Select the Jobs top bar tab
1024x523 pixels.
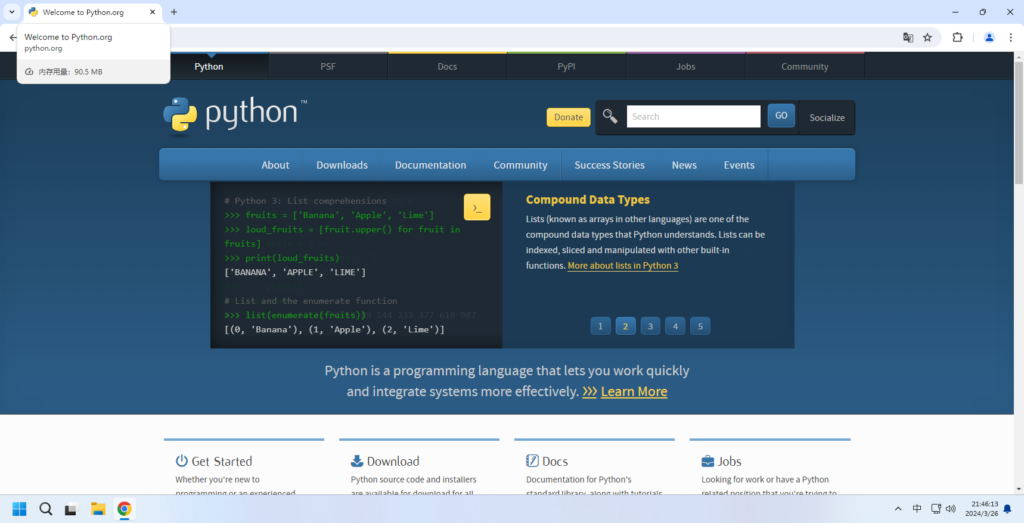[x=686, y=67]
